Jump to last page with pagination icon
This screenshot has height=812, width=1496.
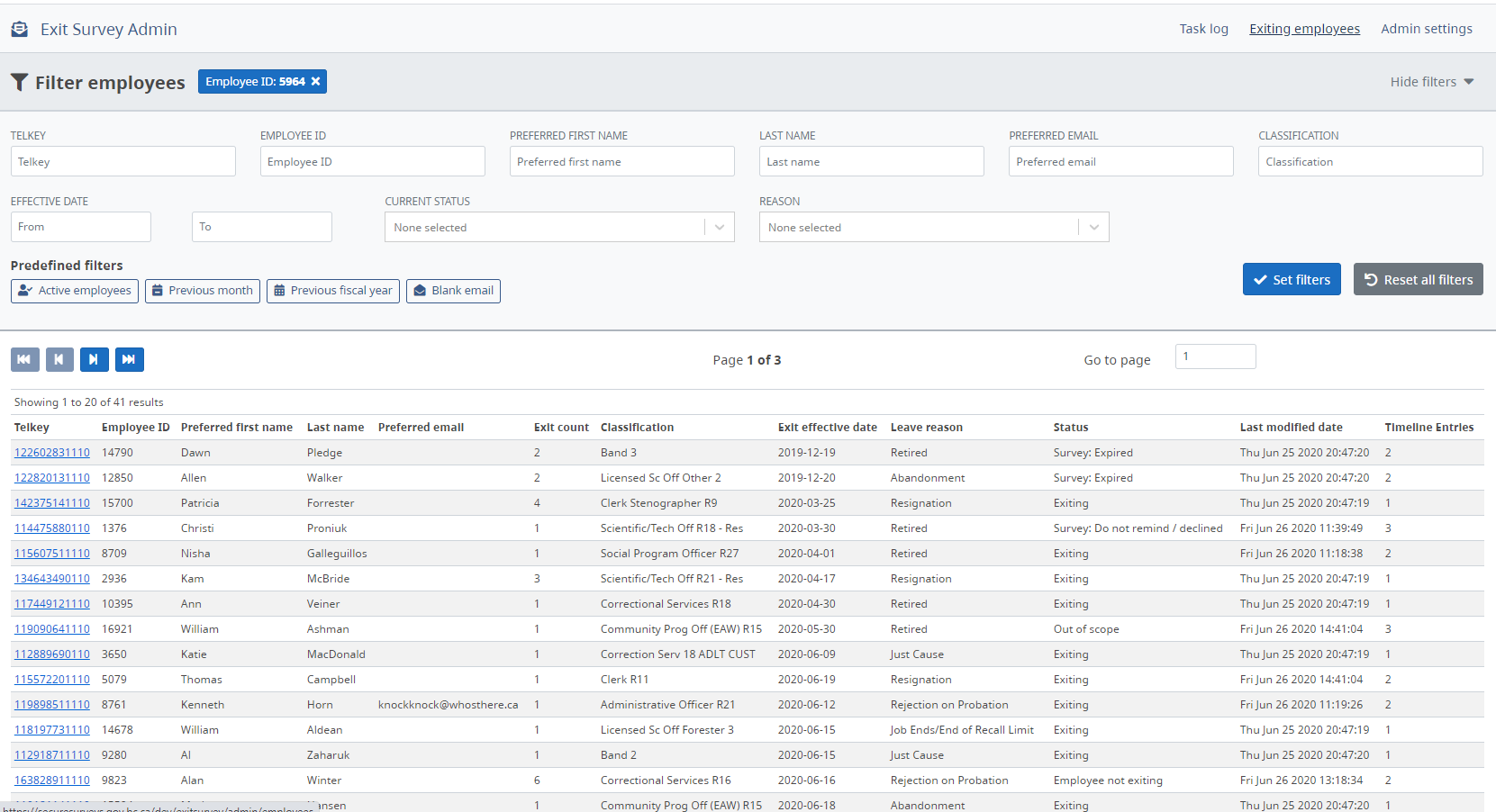[x=130, y=359]
